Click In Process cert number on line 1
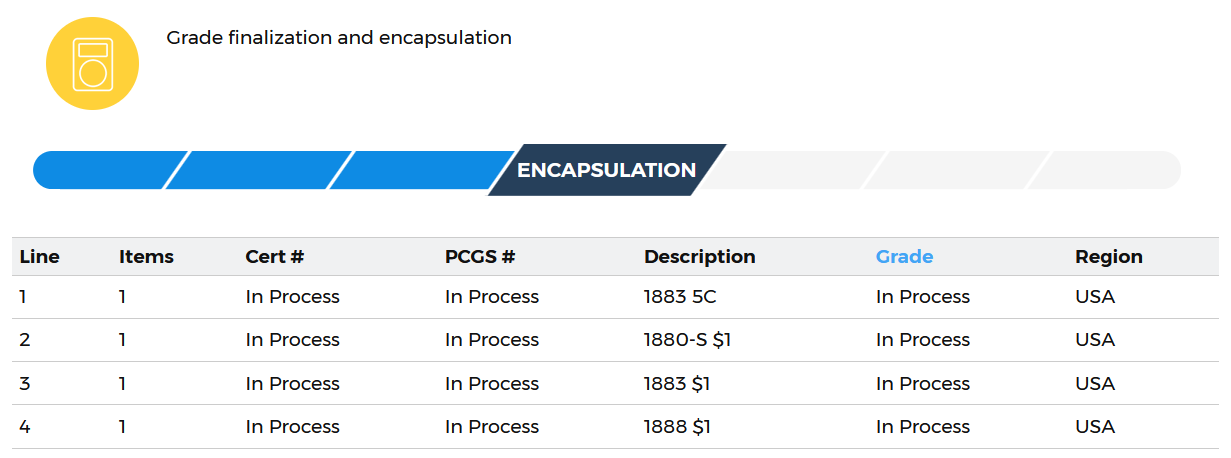 [293, 297]
